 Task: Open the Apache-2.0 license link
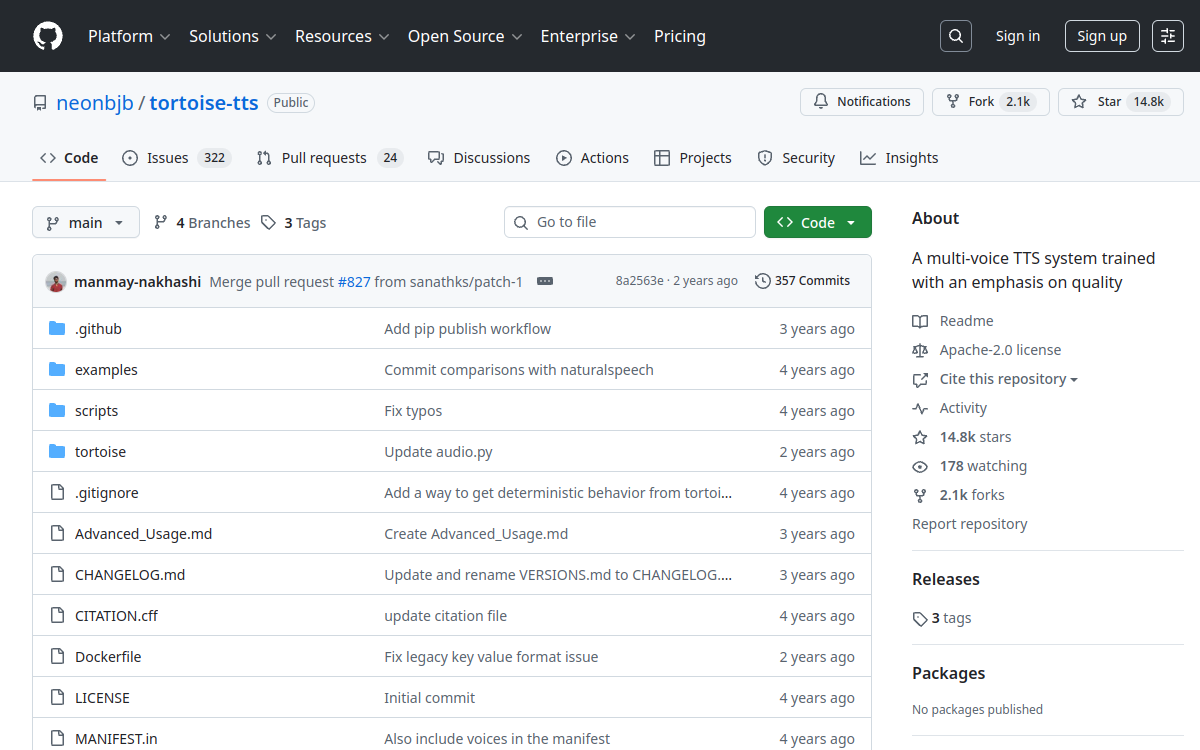1000,350
